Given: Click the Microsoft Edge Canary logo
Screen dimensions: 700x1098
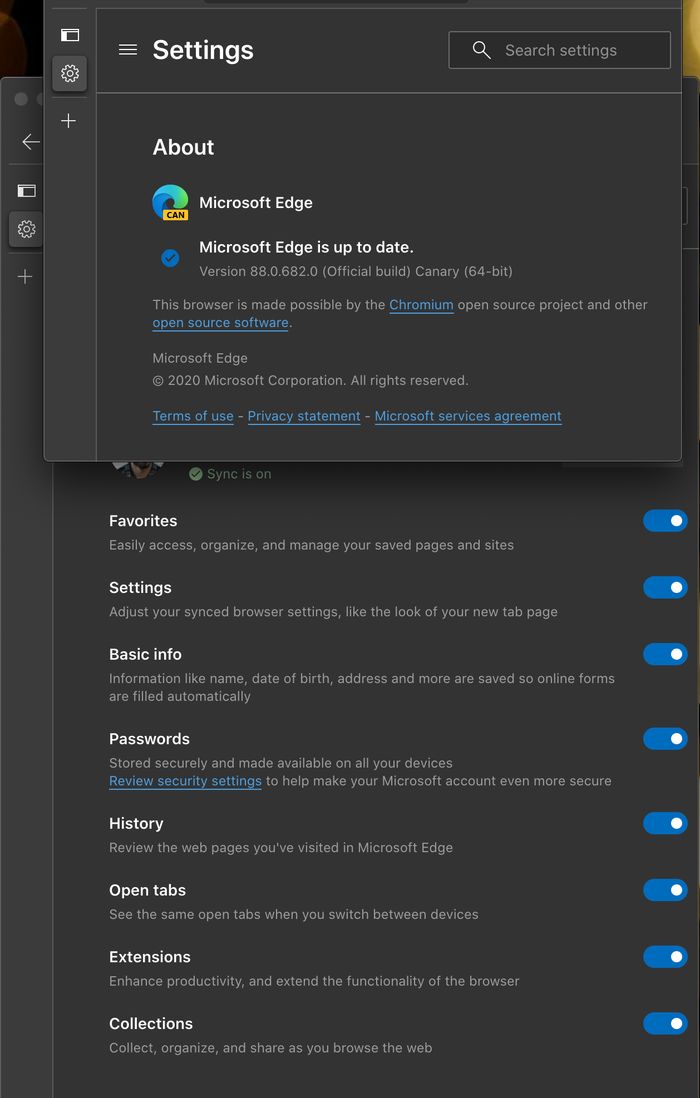Looking at the screenshot, I should [x=170, y=202].
